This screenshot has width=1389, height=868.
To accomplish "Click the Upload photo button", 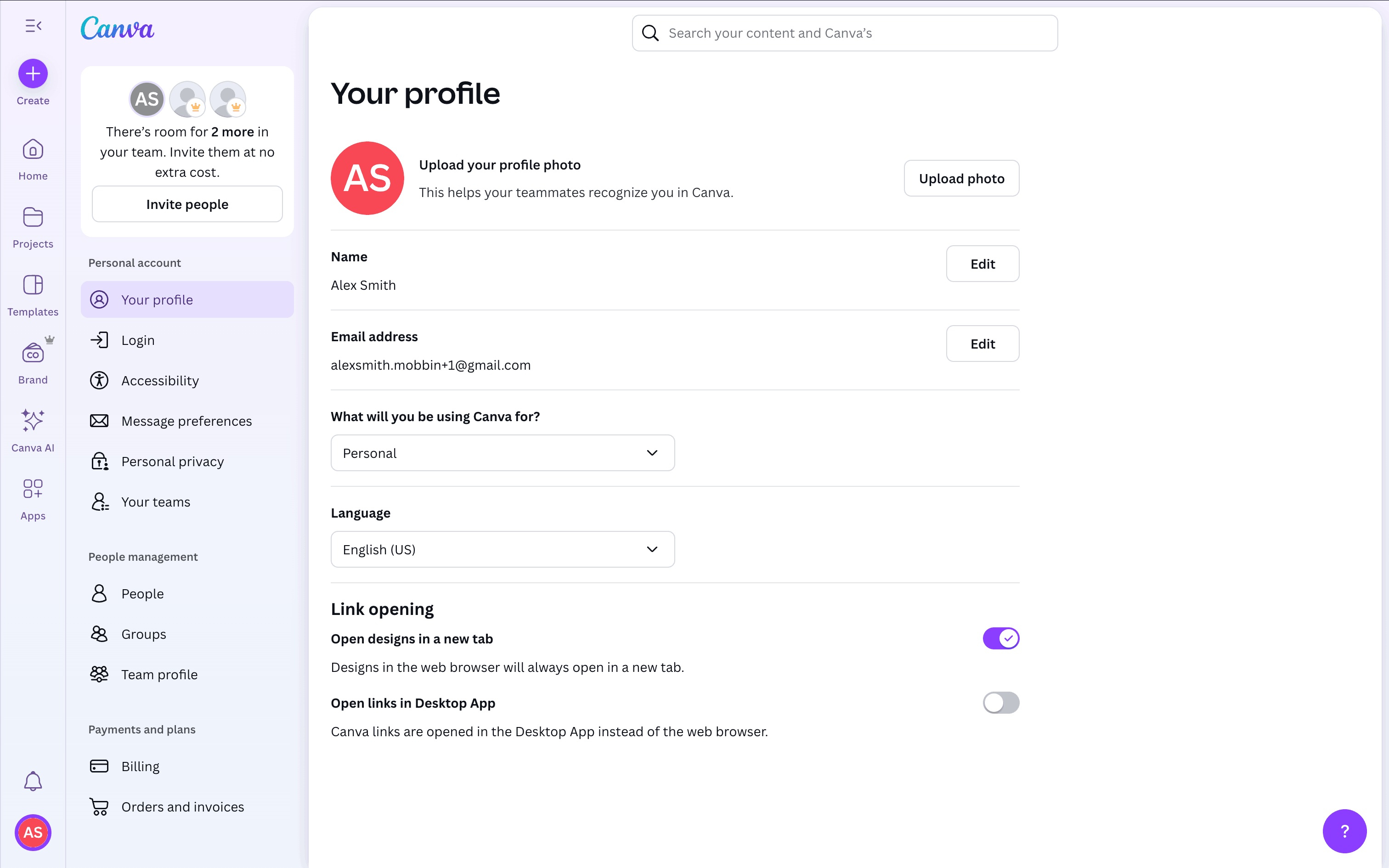I will point(961,179).
